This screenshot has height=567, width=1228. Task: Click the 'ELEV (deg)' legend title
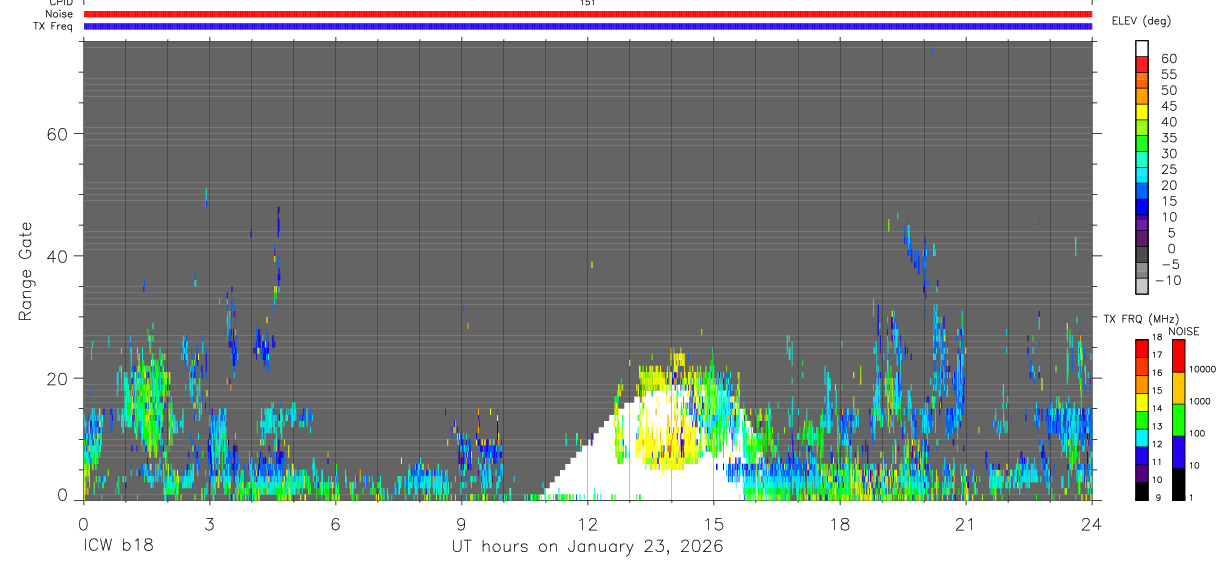pyautogui.click(x=1141, y=21)
